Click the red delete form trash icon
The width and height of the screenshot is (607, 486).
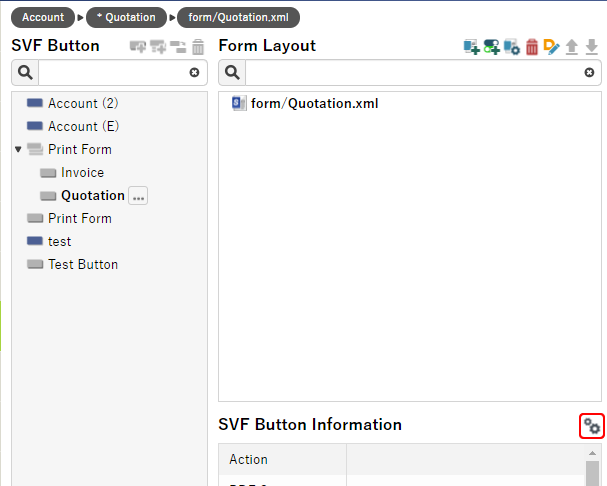532,47
